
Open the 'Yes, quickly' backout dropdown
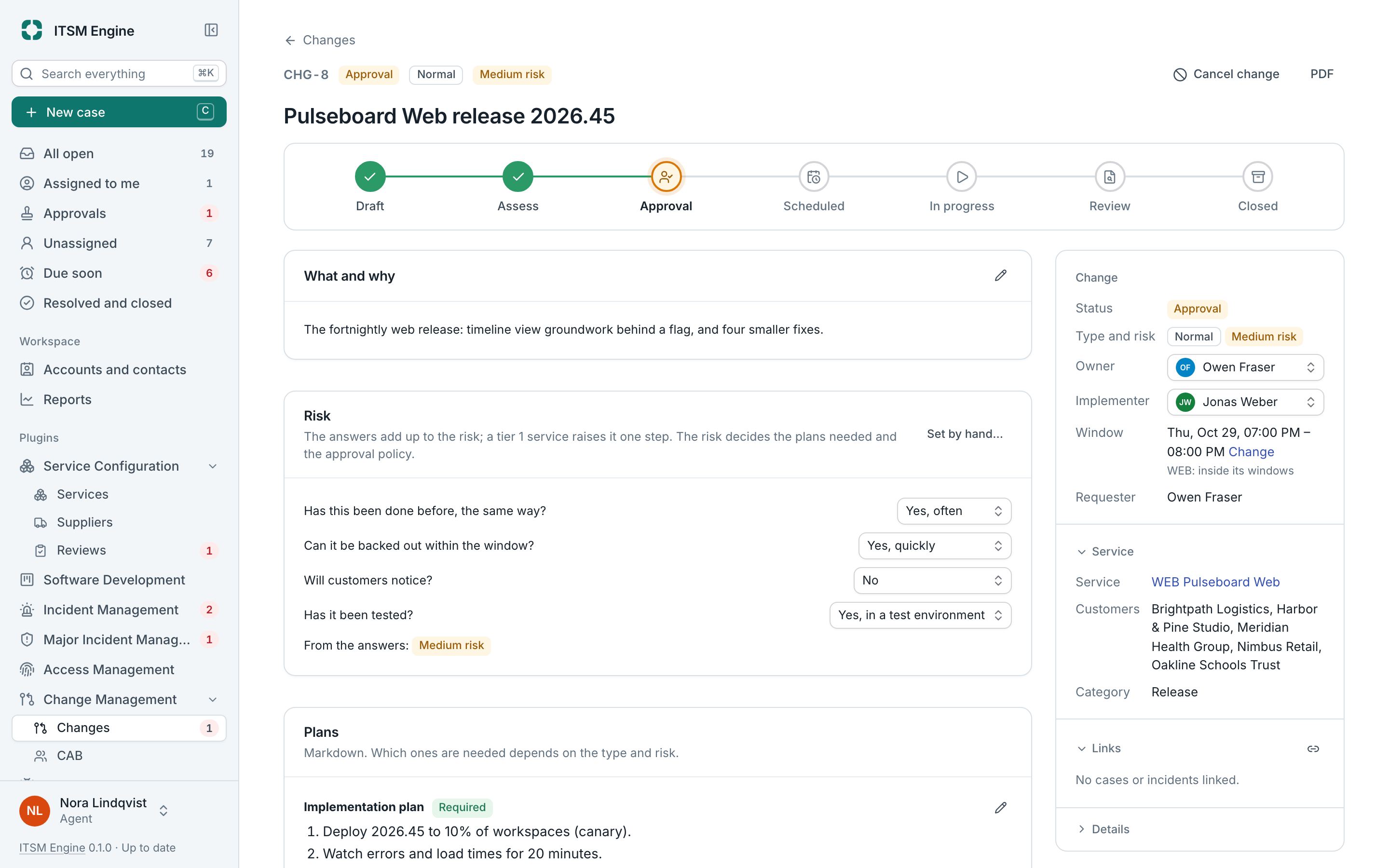pos(934,545)
